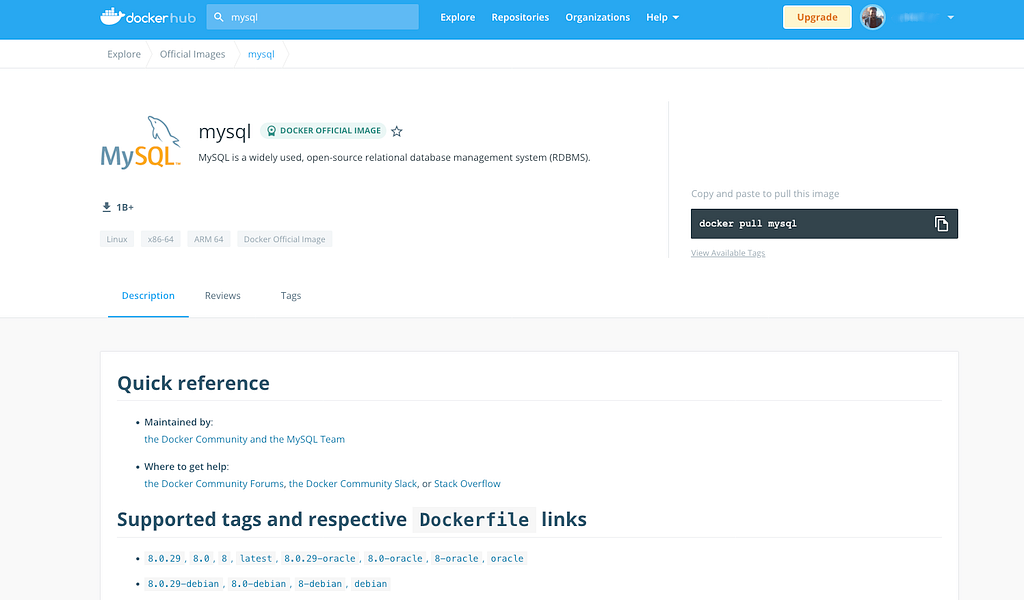The width and height of the screenshot is (1024, 600).
Task: Click the Docker Official Image tag chip
Action: (285, 239)
